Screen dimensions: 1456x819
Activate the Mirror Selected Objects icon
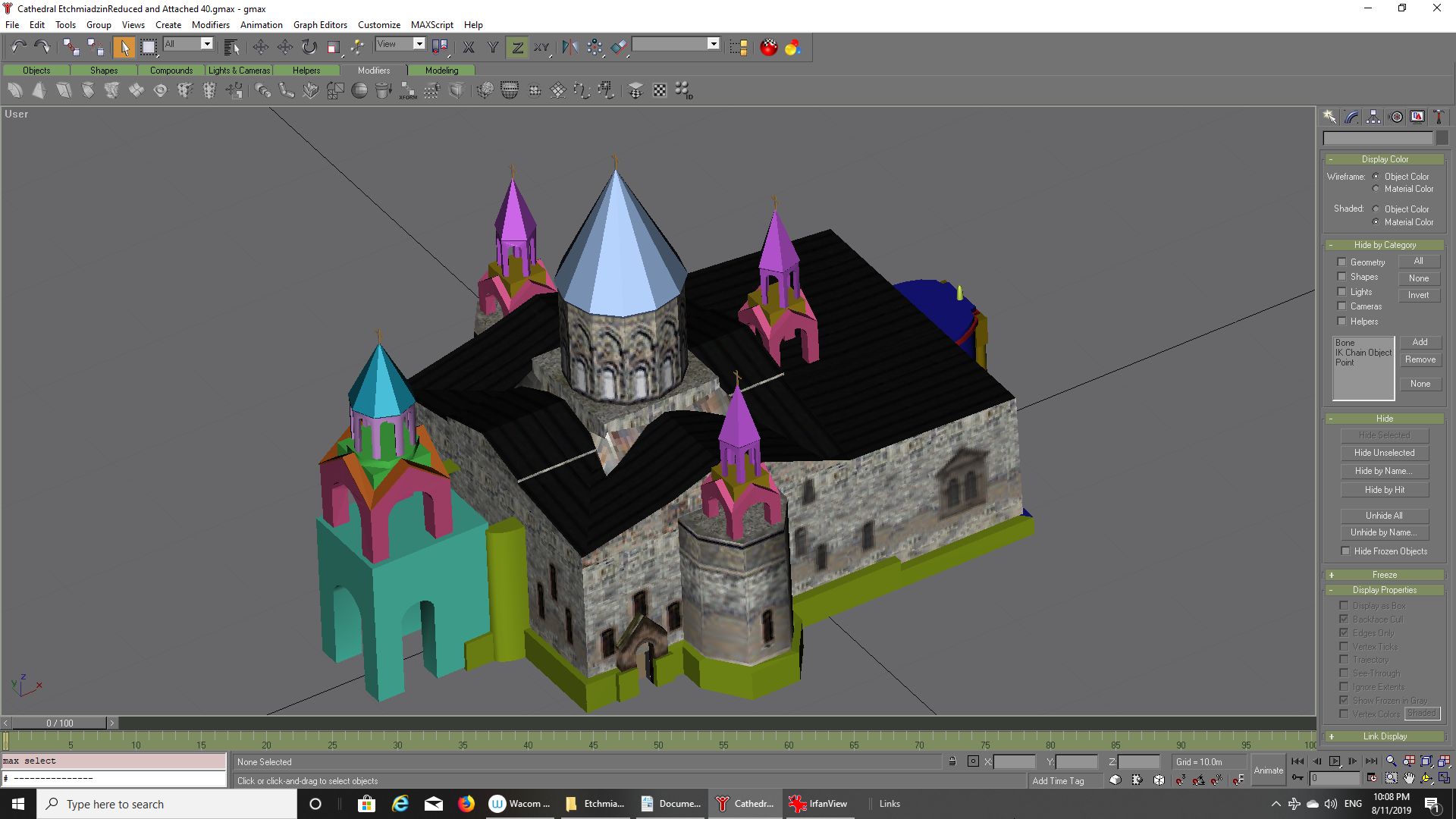click(x=570, y=47)
